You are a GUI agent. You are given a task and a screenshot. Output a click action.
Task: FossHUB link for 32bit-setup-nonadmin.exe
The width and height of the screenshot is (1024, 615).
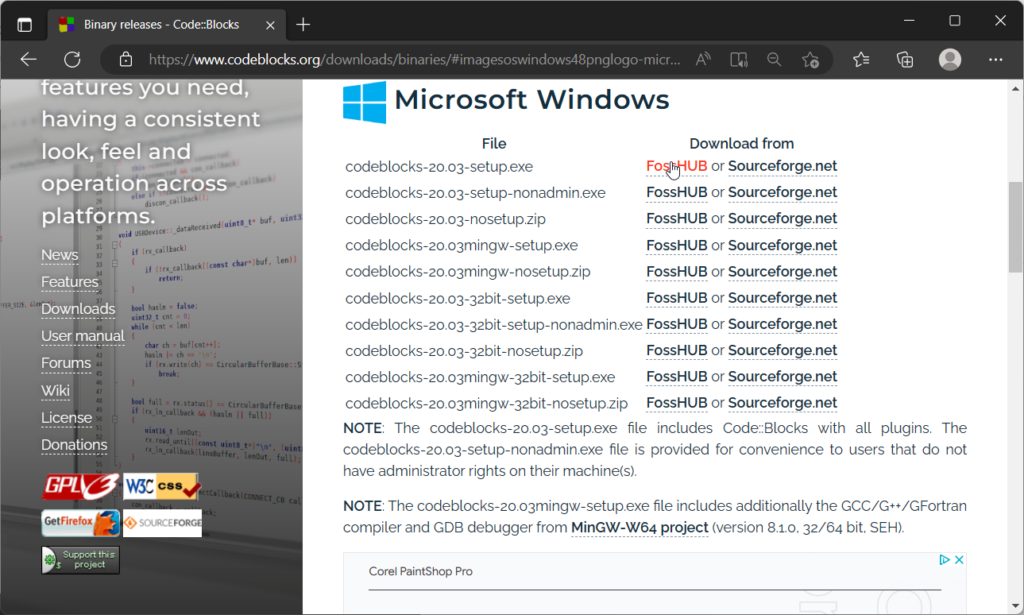click(677, 324)
